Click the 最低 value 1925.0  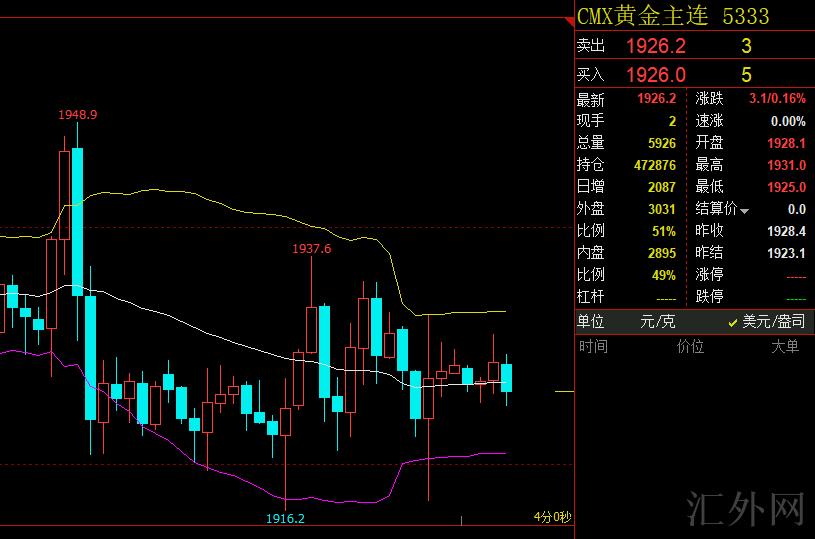pos(787,187)
